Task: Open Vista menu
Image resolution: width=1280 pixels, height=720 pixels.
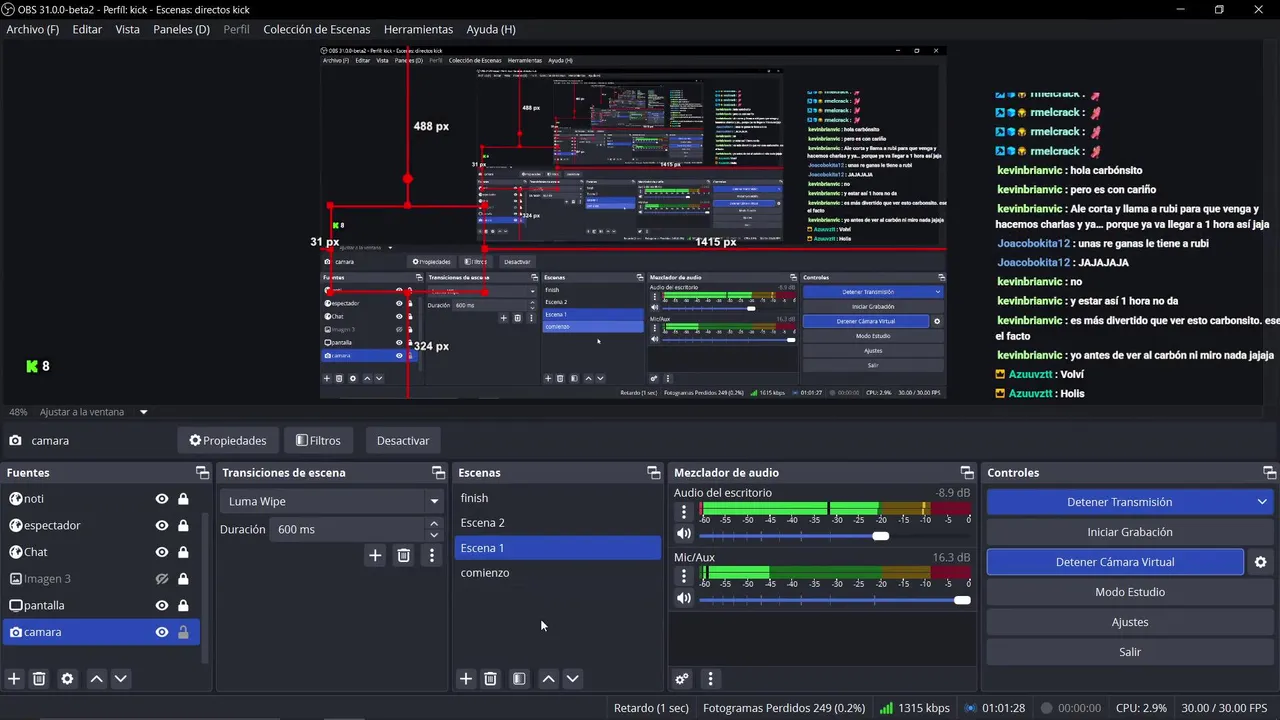Action: (x=128, y=29)
